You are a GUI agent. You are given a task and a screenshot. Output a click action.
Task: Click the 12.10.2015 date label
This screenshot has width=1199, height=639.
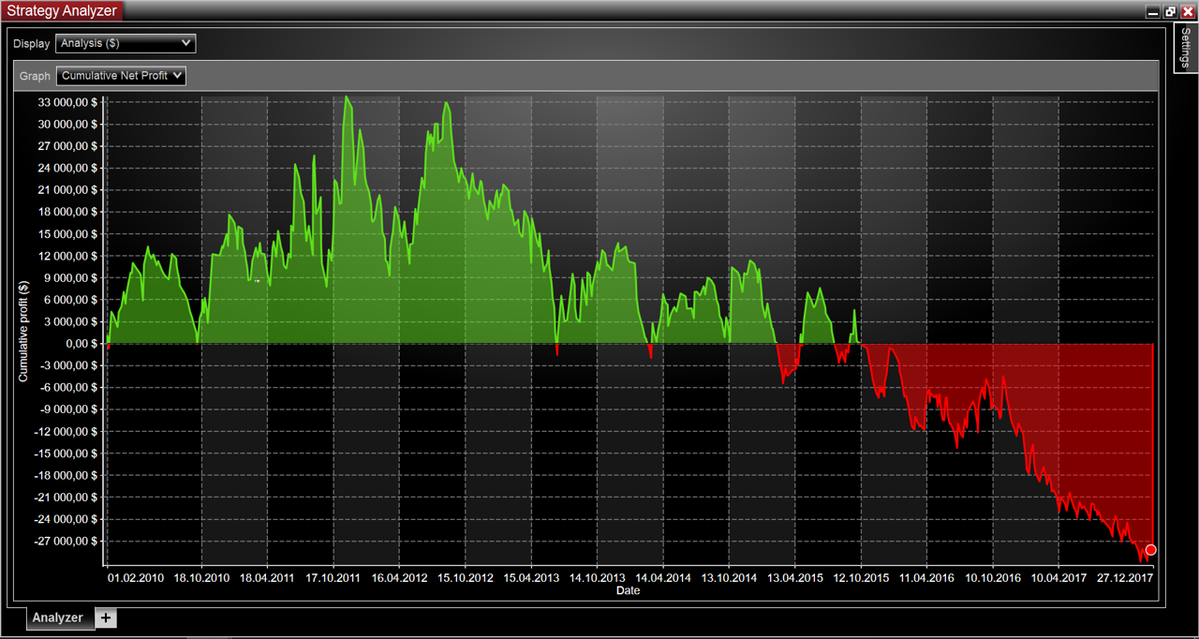(862, 578)
